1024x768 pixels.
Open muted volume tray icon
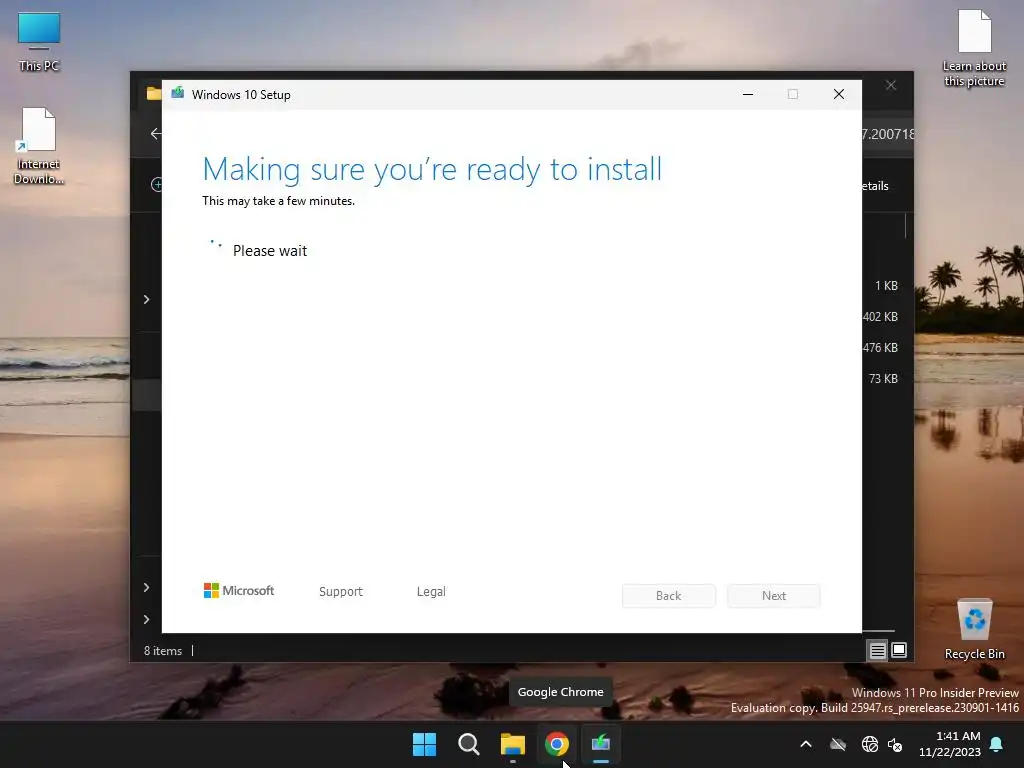(x=895, y=744)
